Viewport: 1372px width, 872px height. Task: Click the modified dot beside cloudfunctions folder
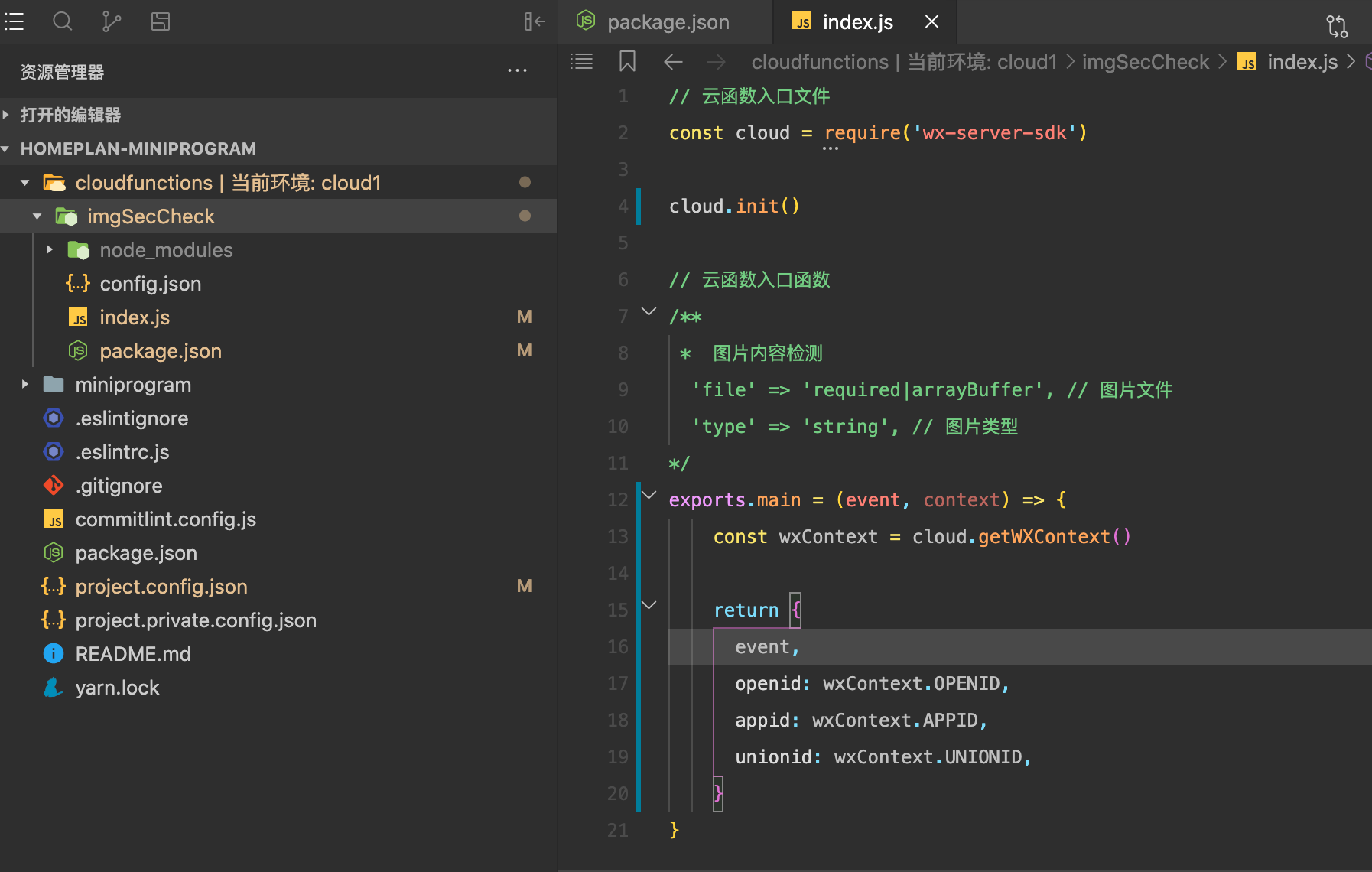click(x=525, y=182)
